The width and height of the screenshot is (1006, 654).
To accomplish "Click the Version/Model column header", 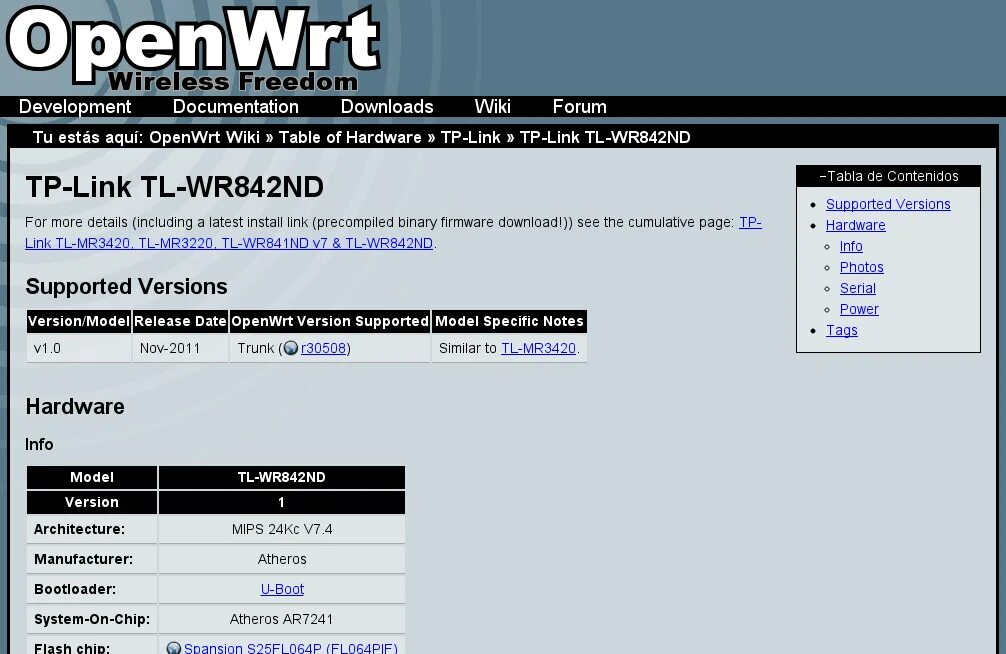I will pyautogui.click(x=79, y=321).
